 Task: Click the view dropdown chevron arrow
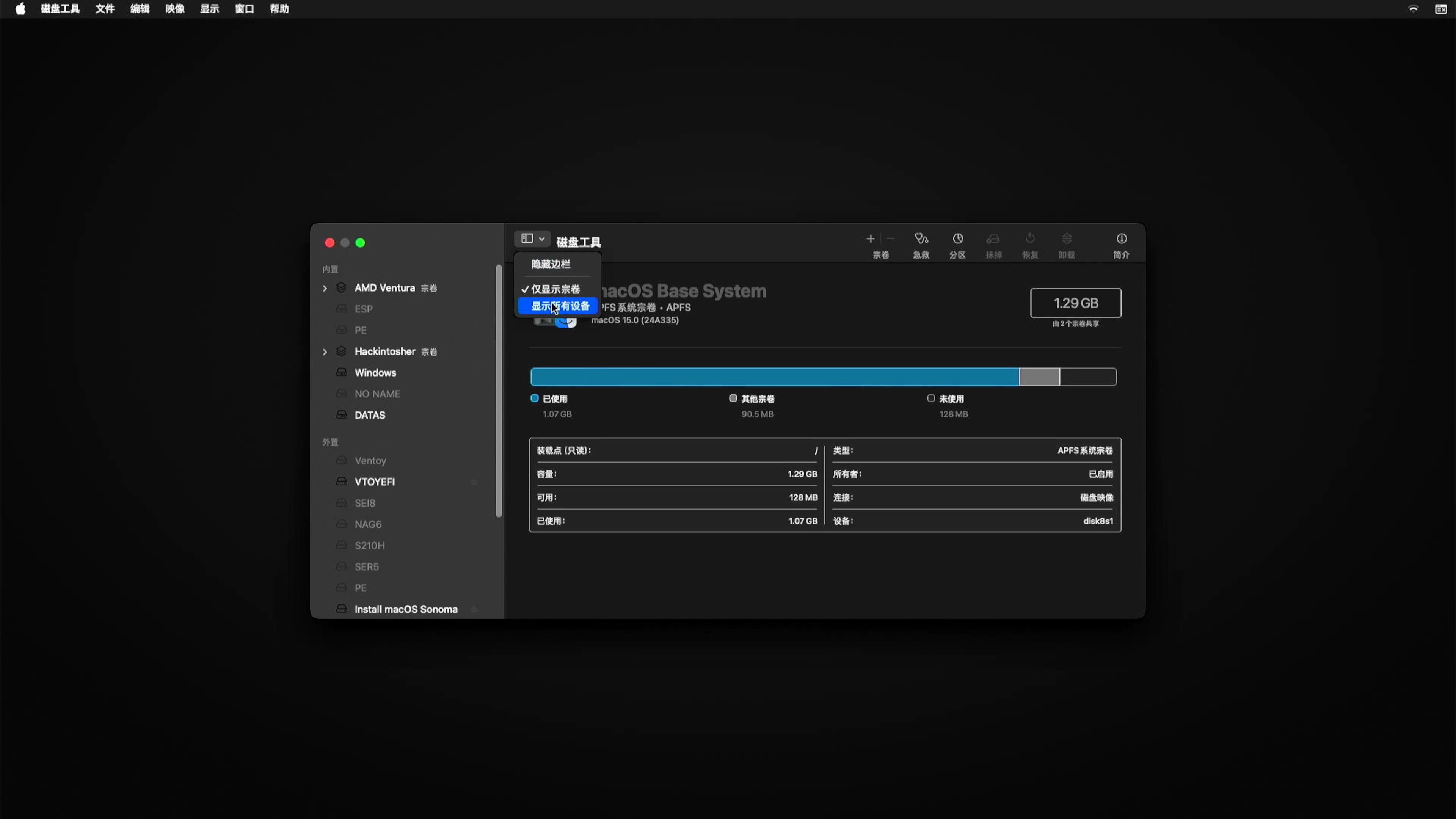[x=541, y=239]
